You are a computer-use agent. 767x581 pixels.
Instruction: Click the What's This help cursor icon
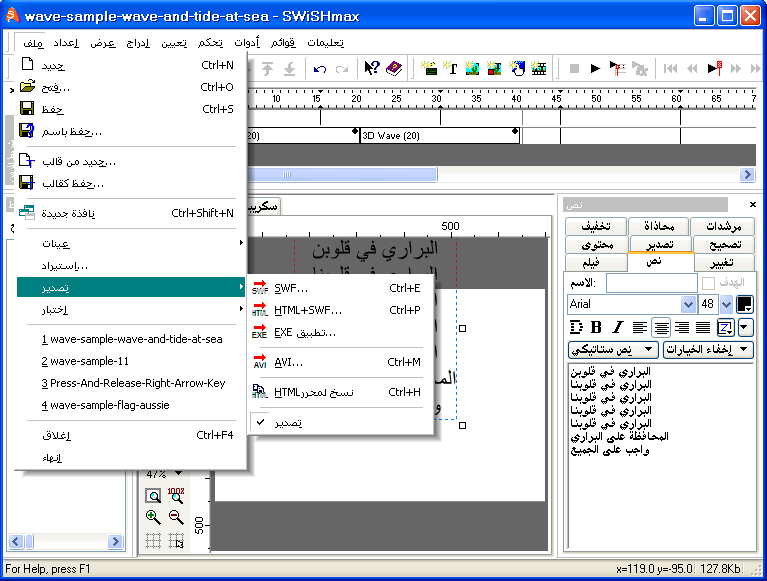coord(372,68)
